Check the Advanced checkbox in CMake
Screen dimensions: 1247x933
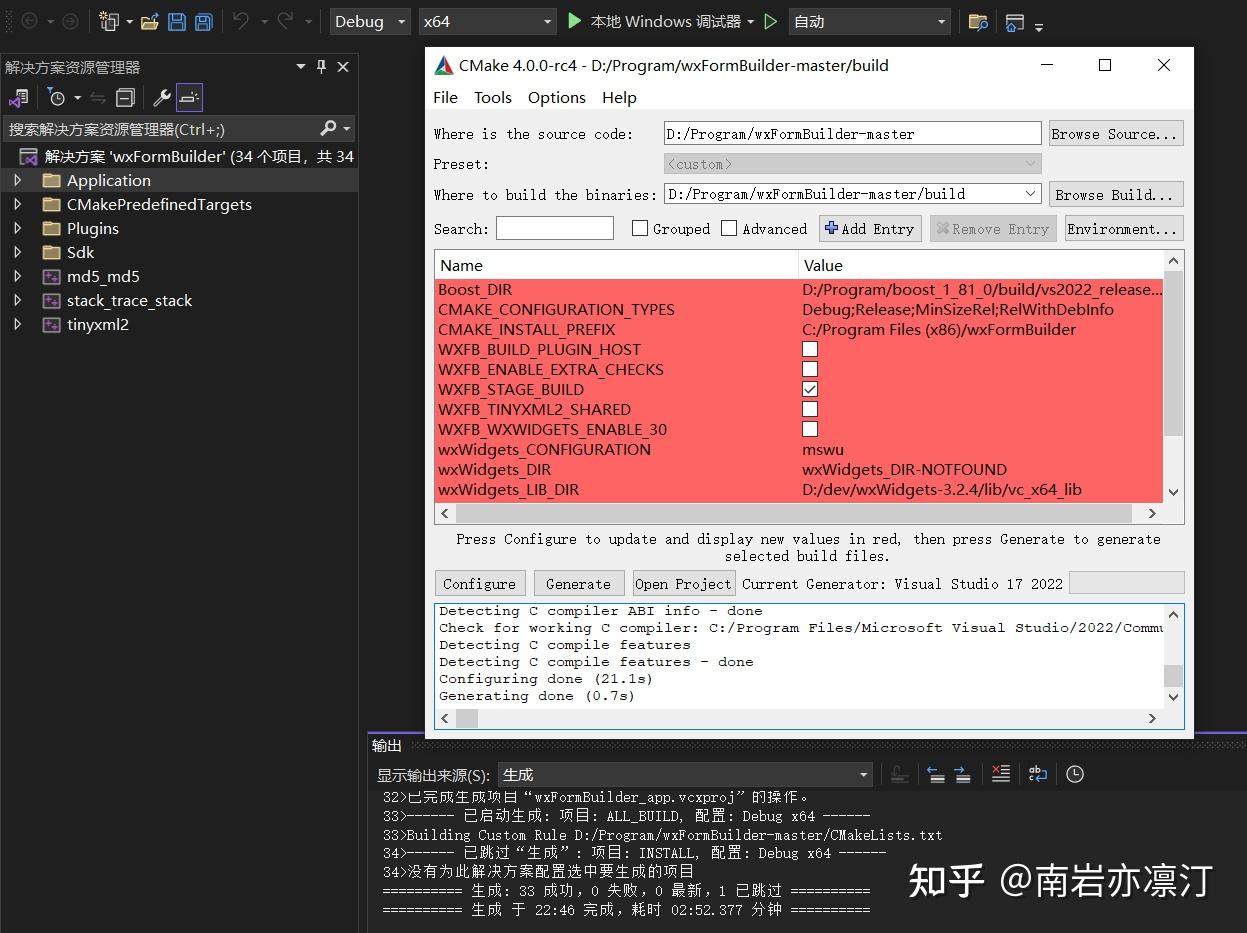click(x=729, y=228)
